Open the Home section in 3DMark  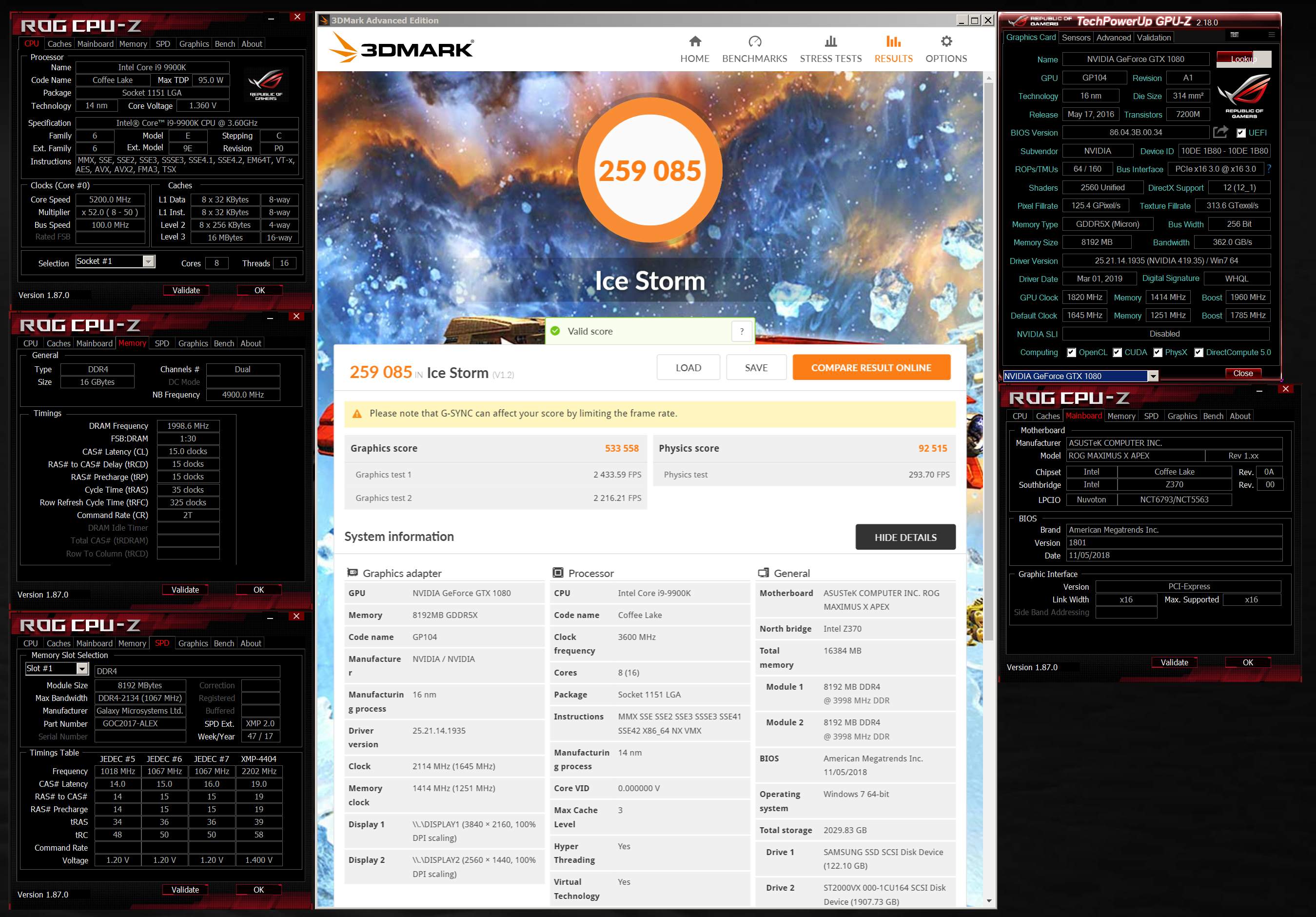click(695, 49)
